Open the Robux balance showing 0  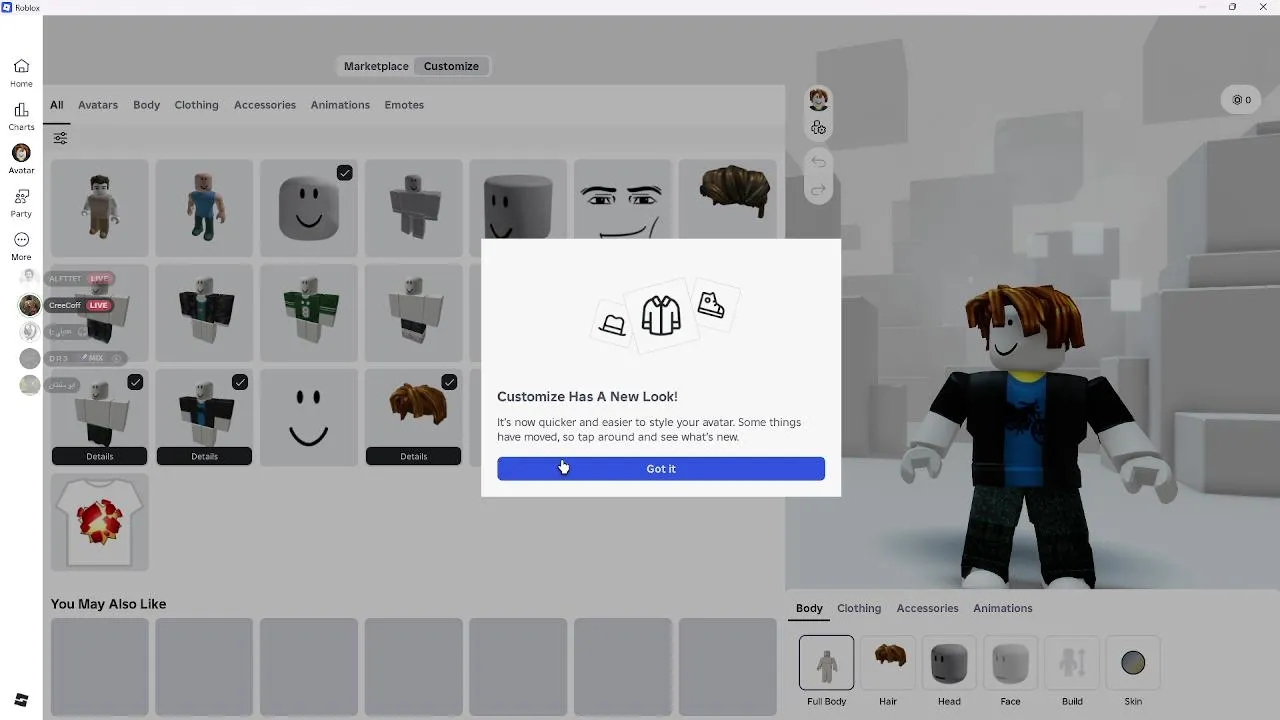pos(1241,100)
